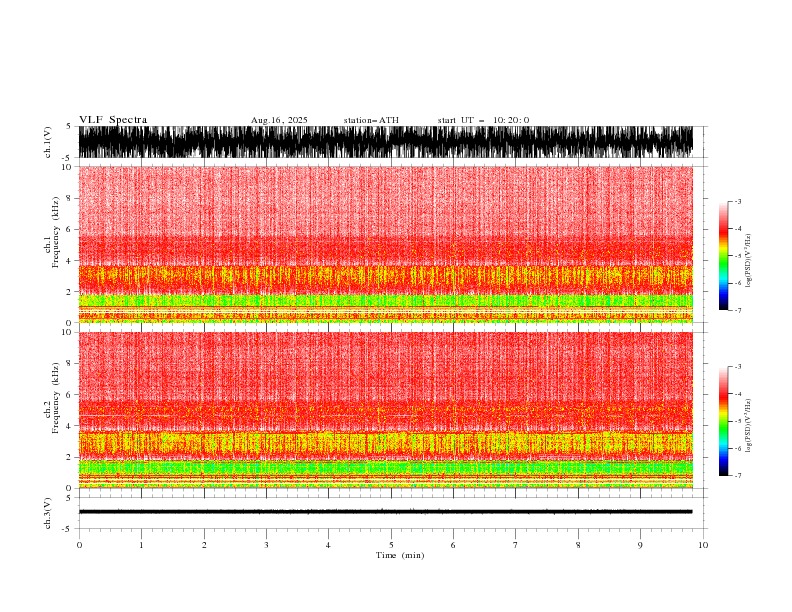Click the ch.1 waveform plot at top
Screen dimensions: 792x612
[x=386, y=142]
